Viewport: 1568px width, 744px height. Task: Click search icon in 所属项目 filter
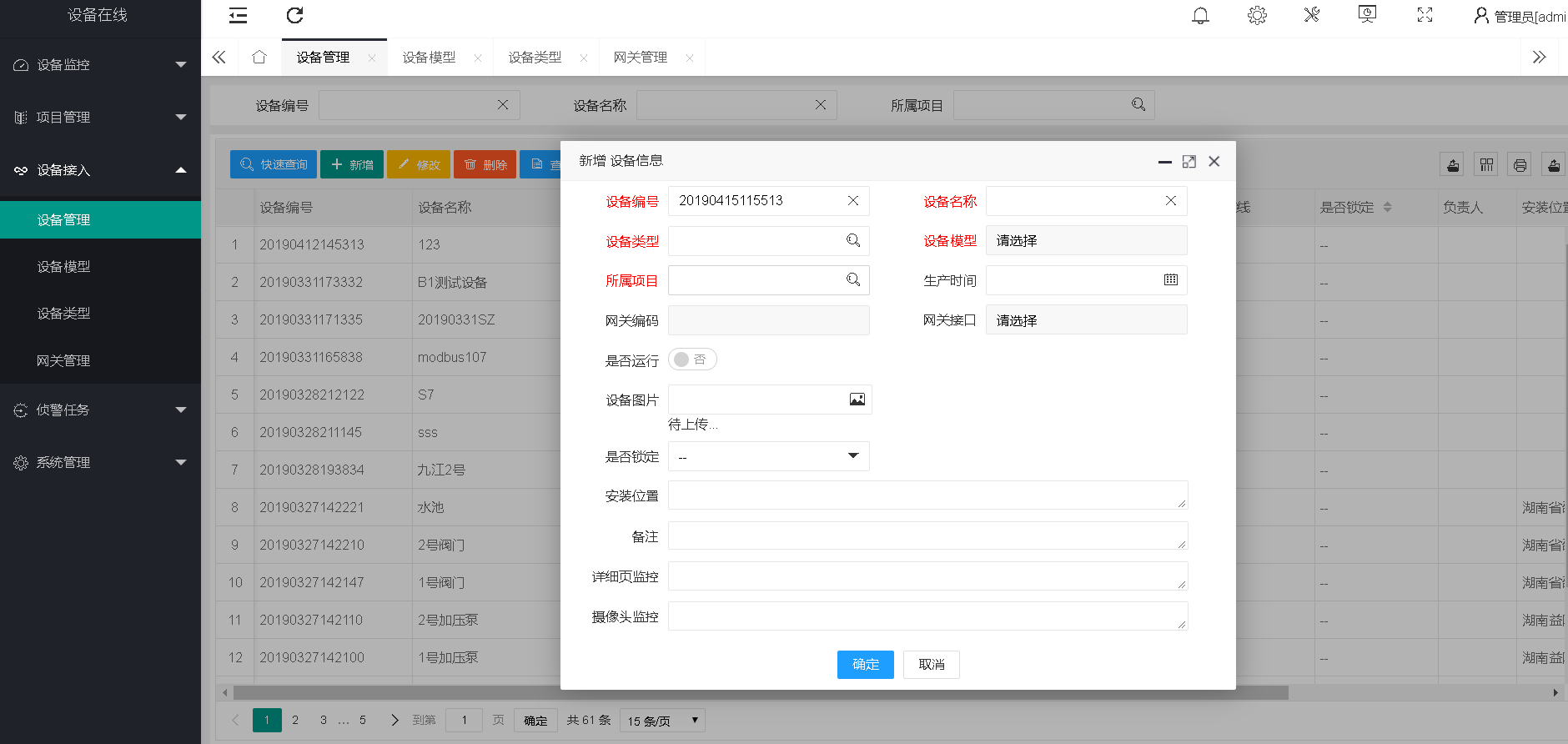[x=1138, y=104]
